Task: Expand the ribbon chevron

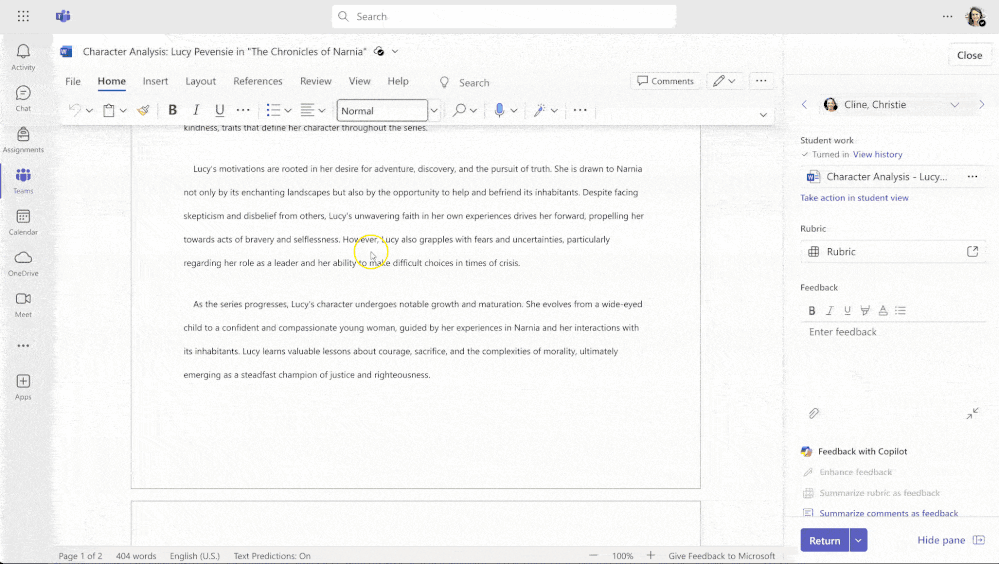Action: coord(763,115)
